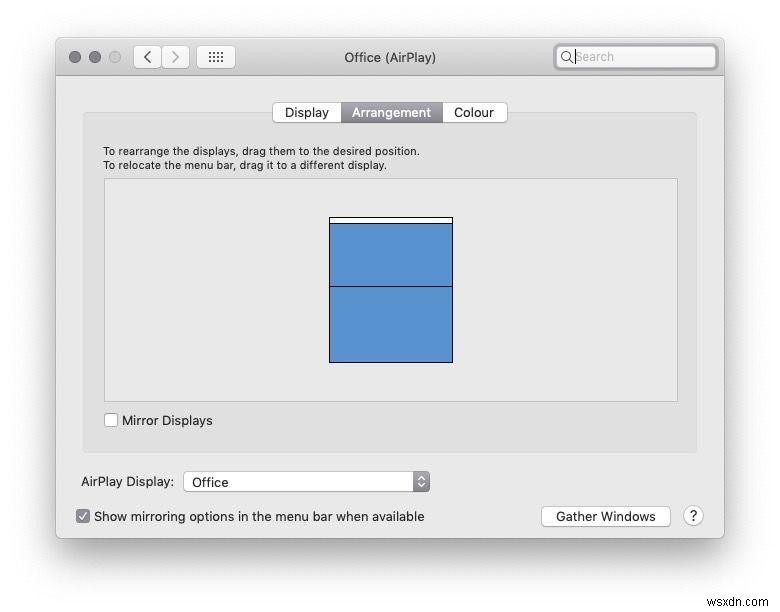This screenshot has height=612, width=780.
Task: Click the search magnifier icon
Action: pos(566,57)
